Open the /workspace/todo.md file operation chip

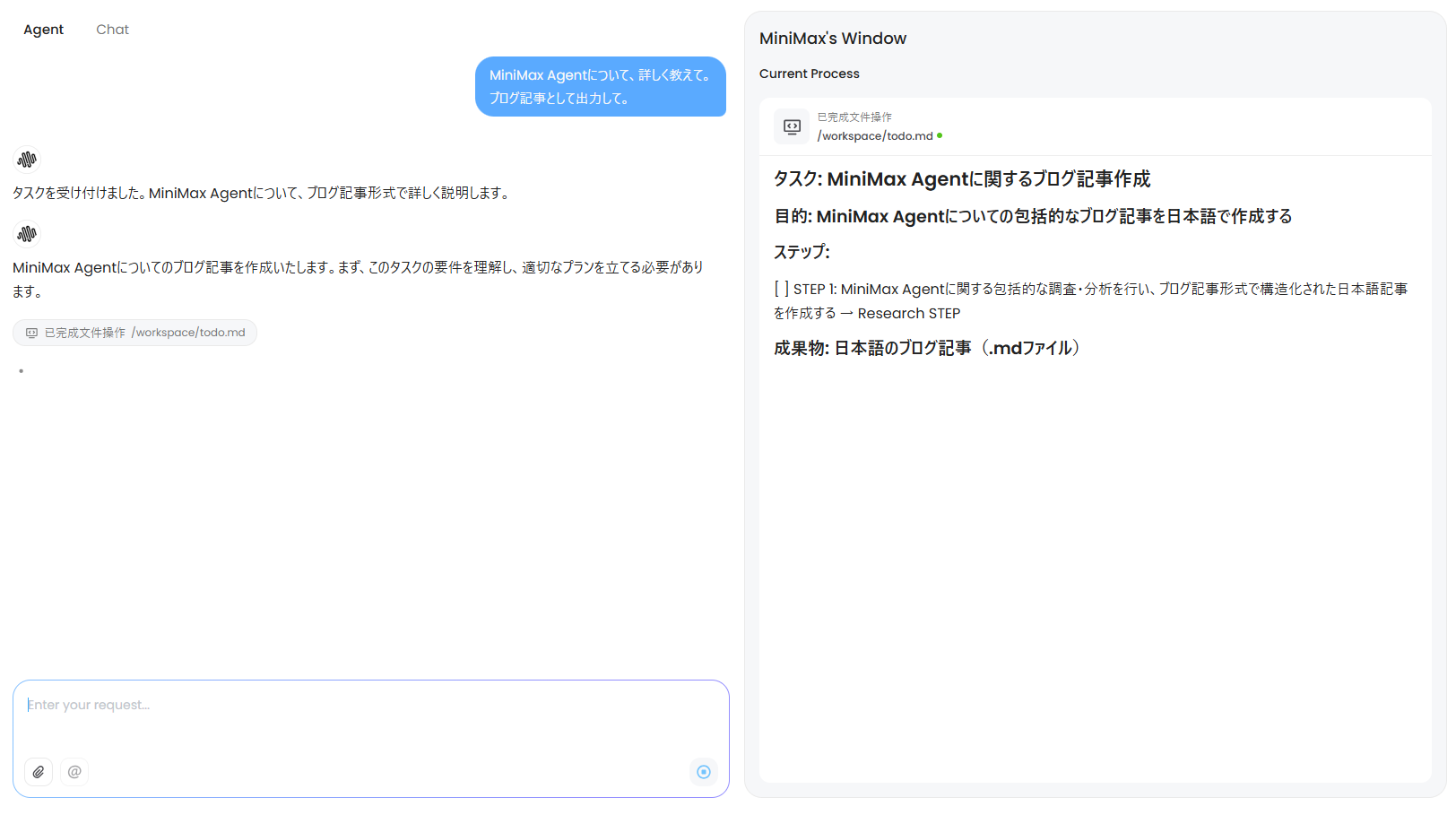click(x=134, y=333)
